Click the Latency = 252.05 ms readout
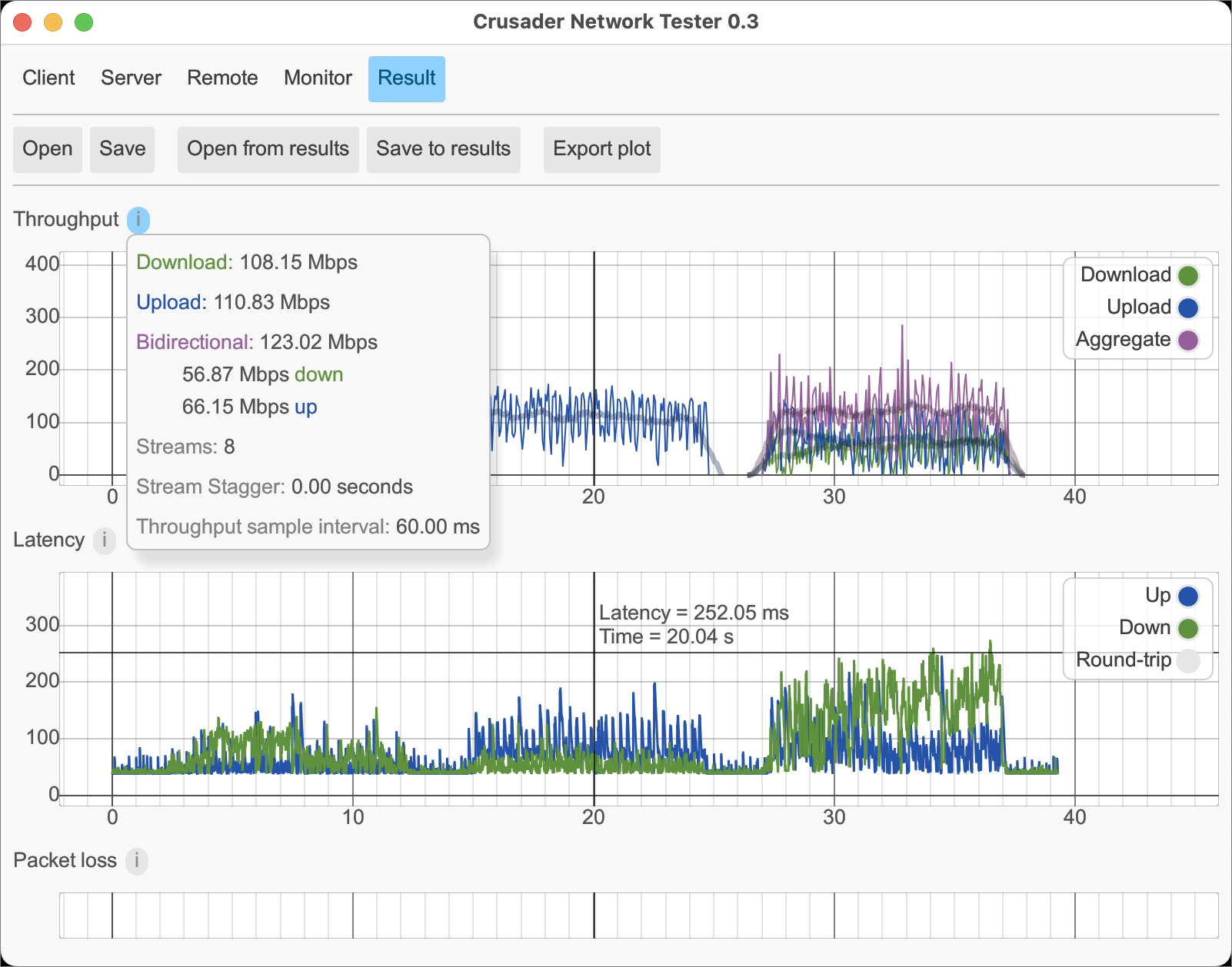 [694, 613]
